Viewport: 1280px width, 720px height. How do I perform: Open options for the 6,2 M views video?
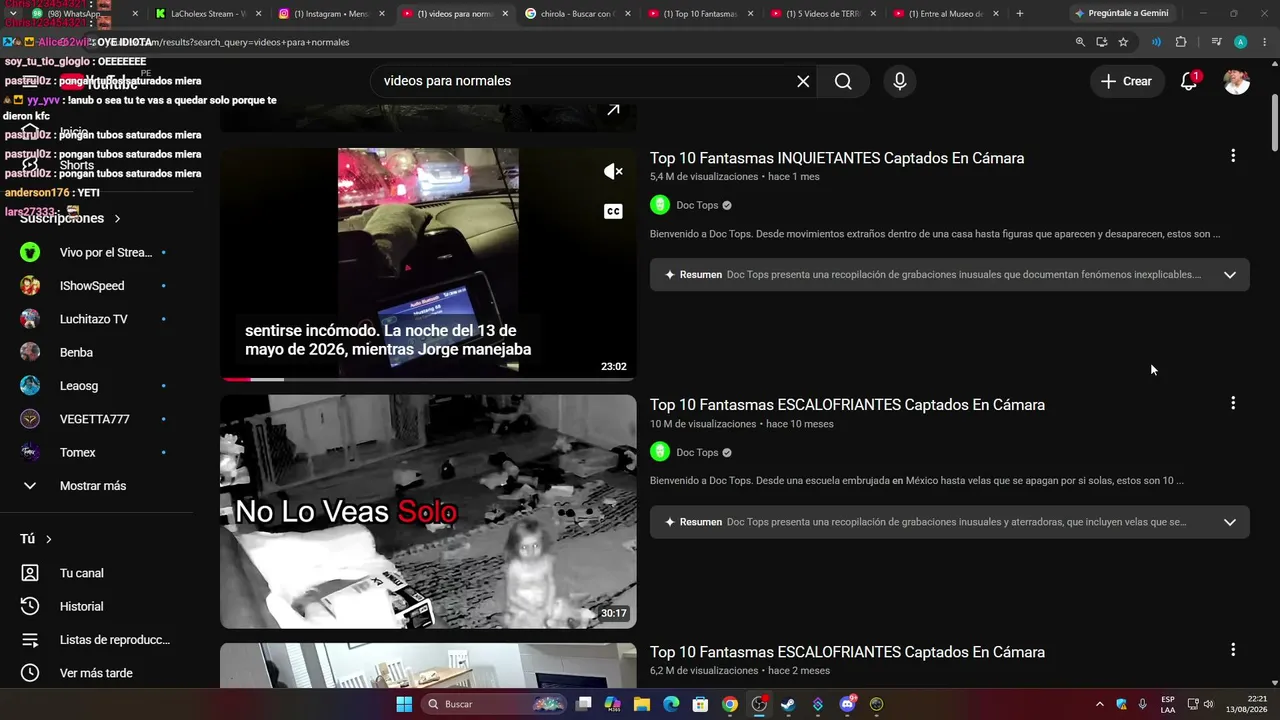(1233, 650)
